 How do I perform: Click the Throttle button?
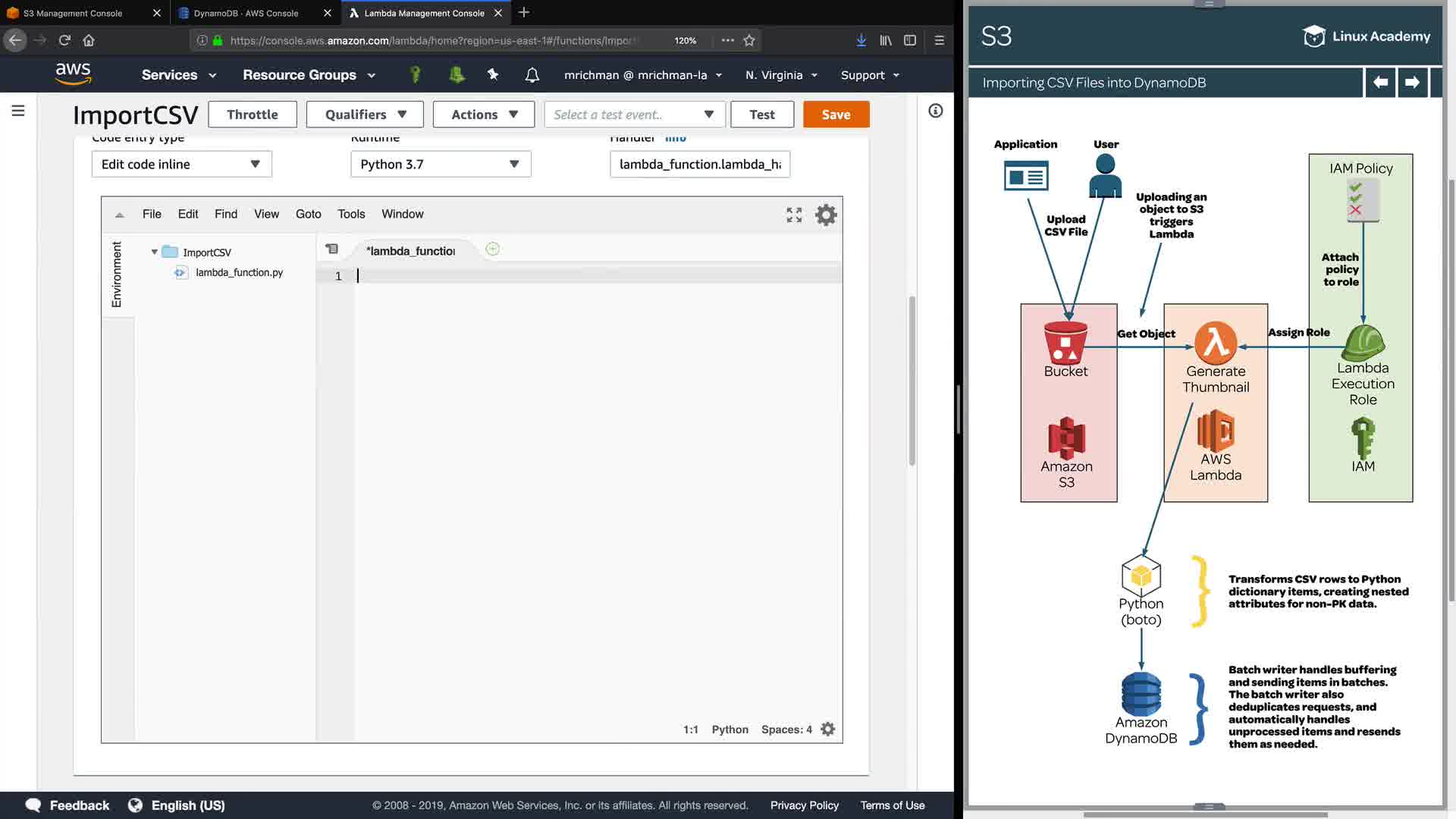coord(252,115)
